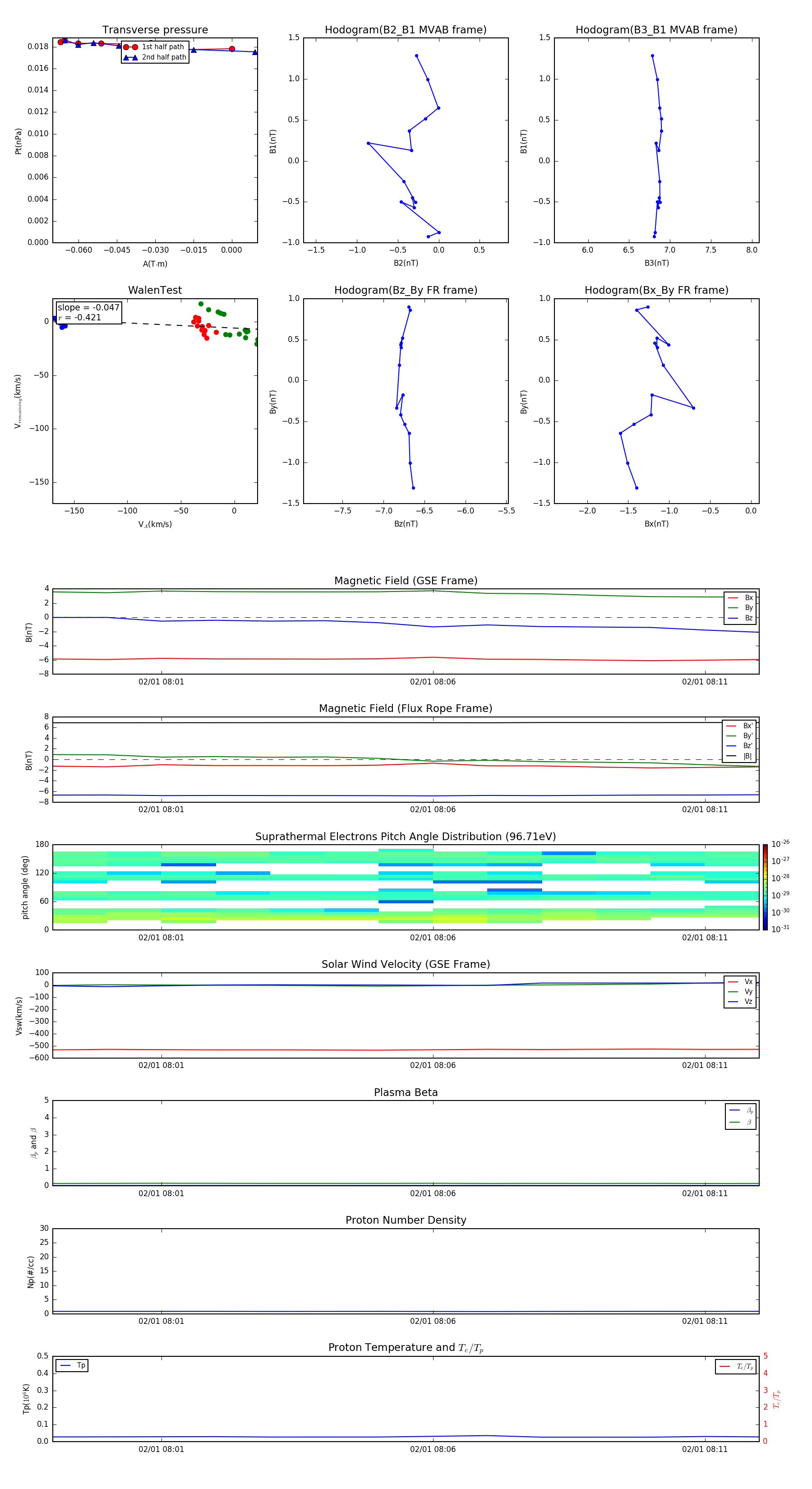The image size is (812, 1489).
Task: Click the 'Plasma Beta' plot title
Action: pyautogui.click(x=406, y=1092)
